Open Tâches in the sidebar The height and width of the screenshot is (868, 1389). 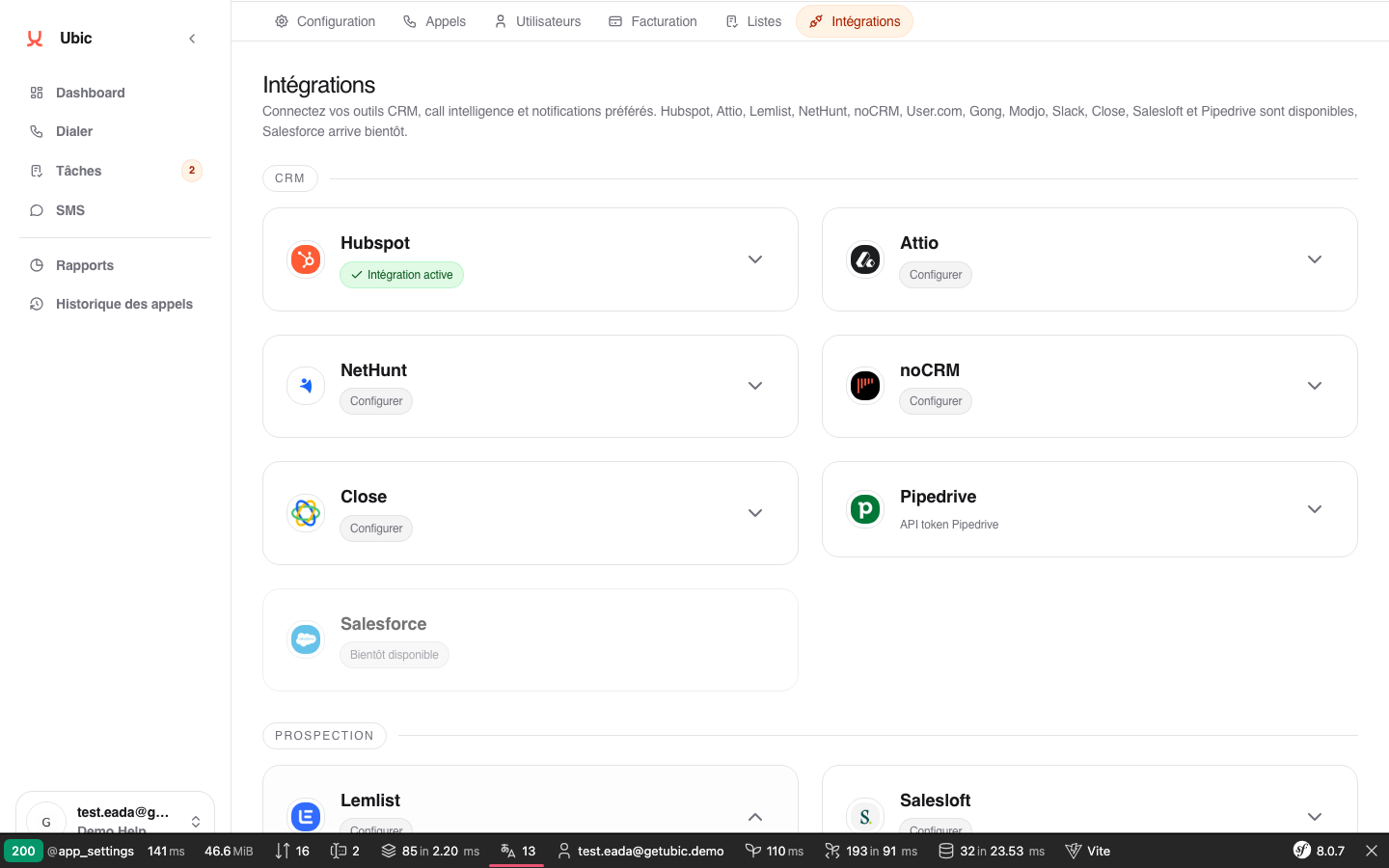(x=78, y=171)
